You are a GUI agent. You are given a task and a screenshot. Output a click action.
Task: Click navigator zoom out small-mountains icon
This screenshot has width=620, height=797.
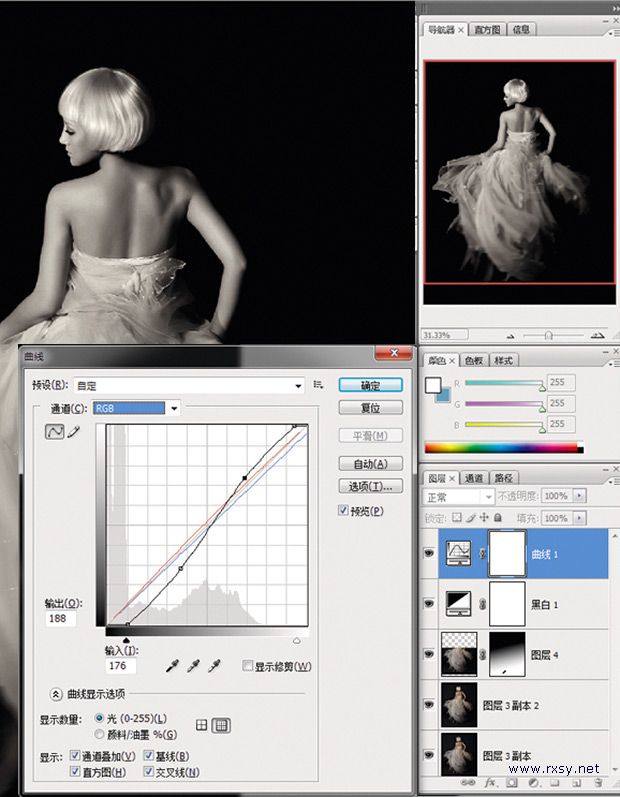click(x=510, y=336)
